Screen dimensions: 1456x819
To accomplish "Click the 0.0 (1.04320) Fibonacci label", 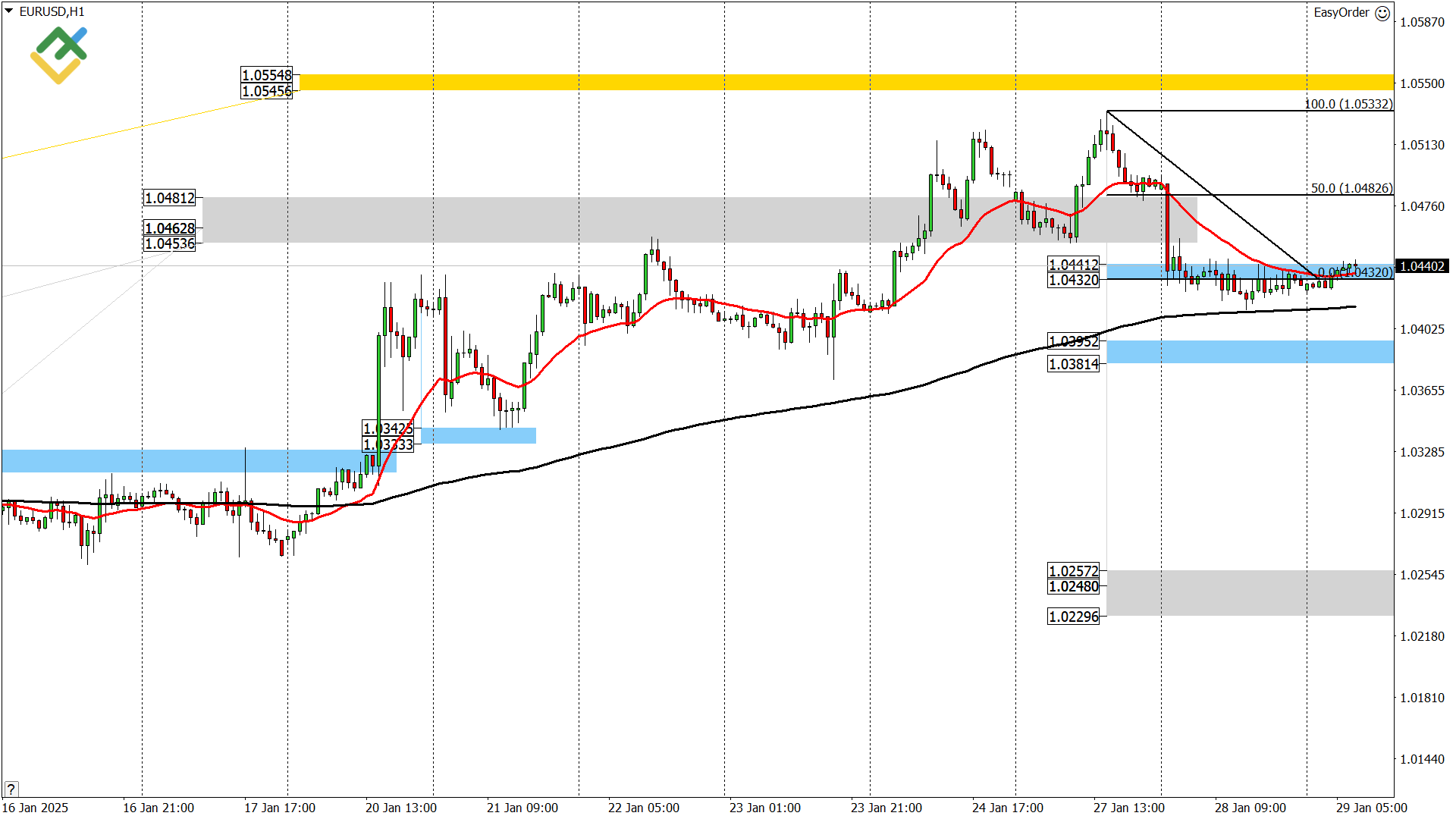I will [x=1357, y=271].
